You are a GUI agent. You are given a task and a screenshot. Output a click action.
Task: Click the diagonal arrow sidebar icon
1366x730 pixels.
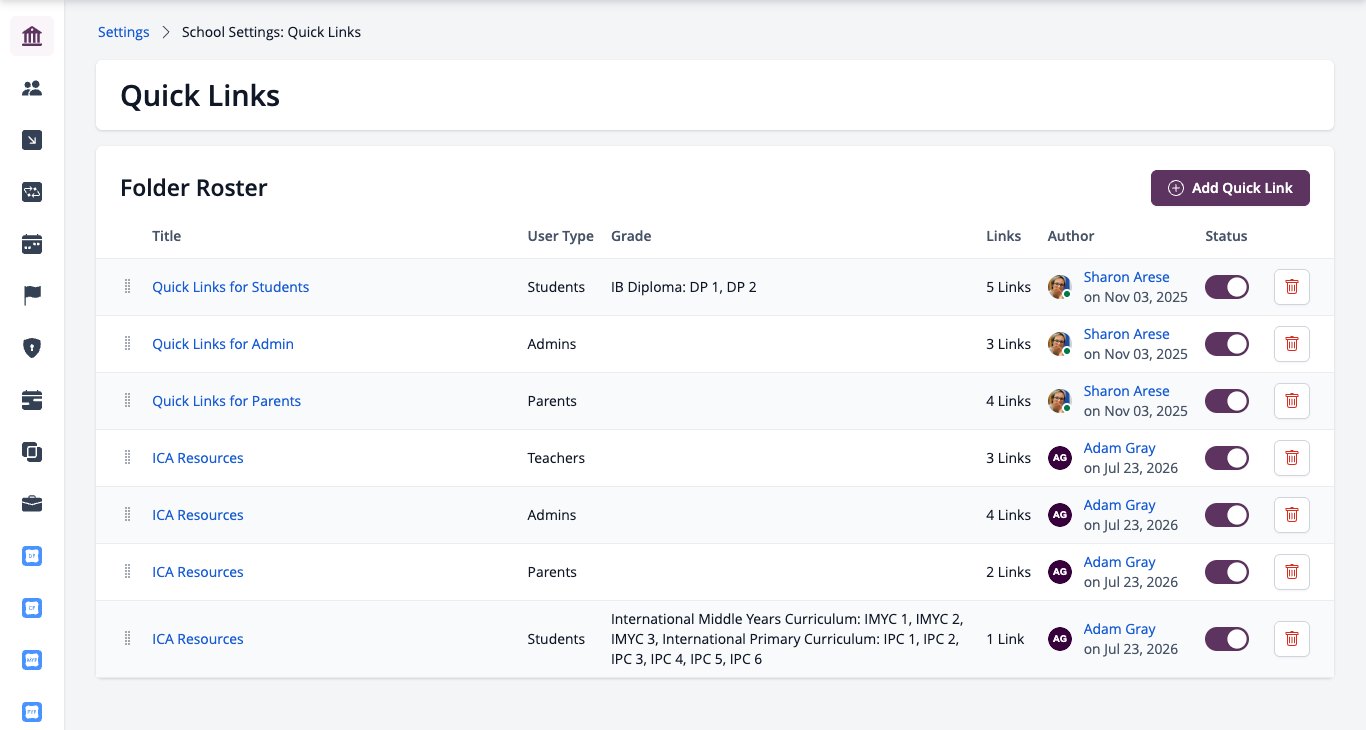pyautogui.click(x=32, y=141)
